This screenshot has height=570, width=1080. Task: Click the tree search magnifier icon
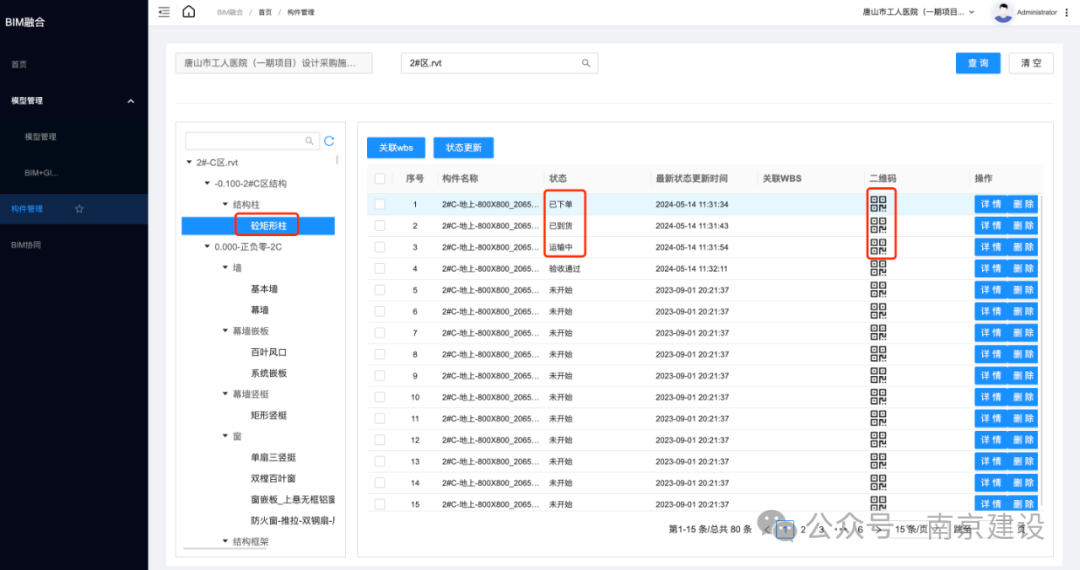[309, 141]
